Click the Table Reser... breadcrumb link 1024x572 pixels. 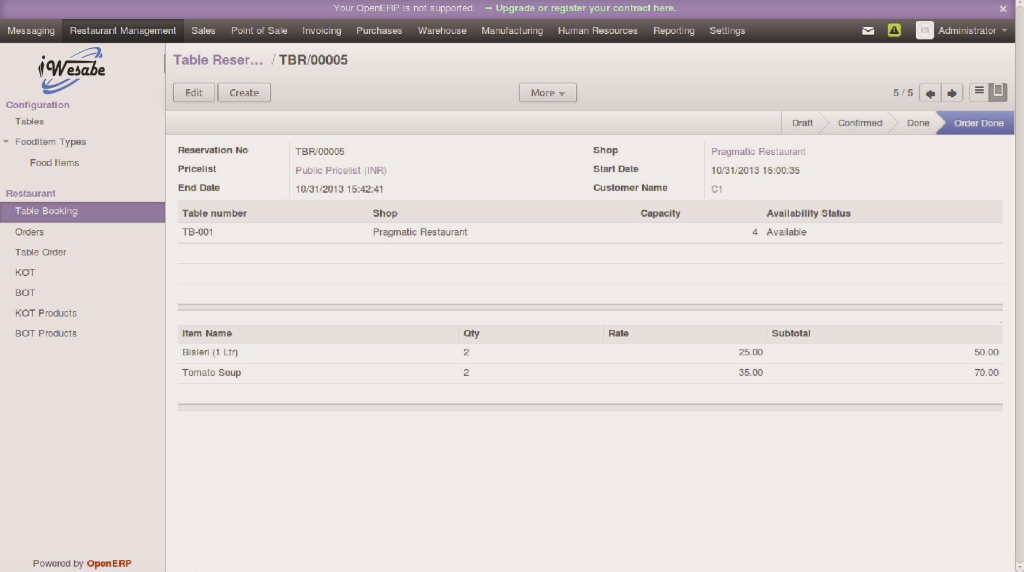[x=217, y=60]
